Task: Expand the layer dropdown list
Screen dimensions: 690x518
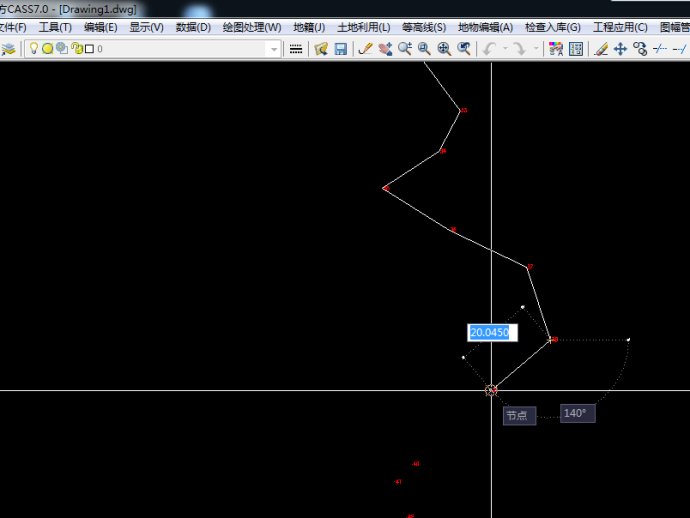Action: [x=274, y=48]
